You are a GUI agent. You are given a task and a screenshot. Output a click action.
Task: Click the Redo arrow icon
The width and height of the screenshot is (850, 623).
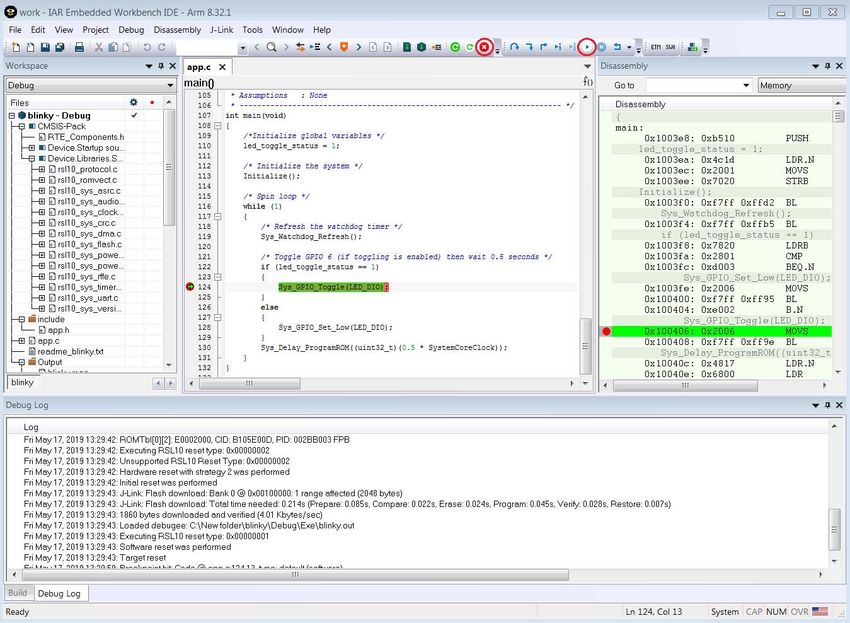coord(162,47)
